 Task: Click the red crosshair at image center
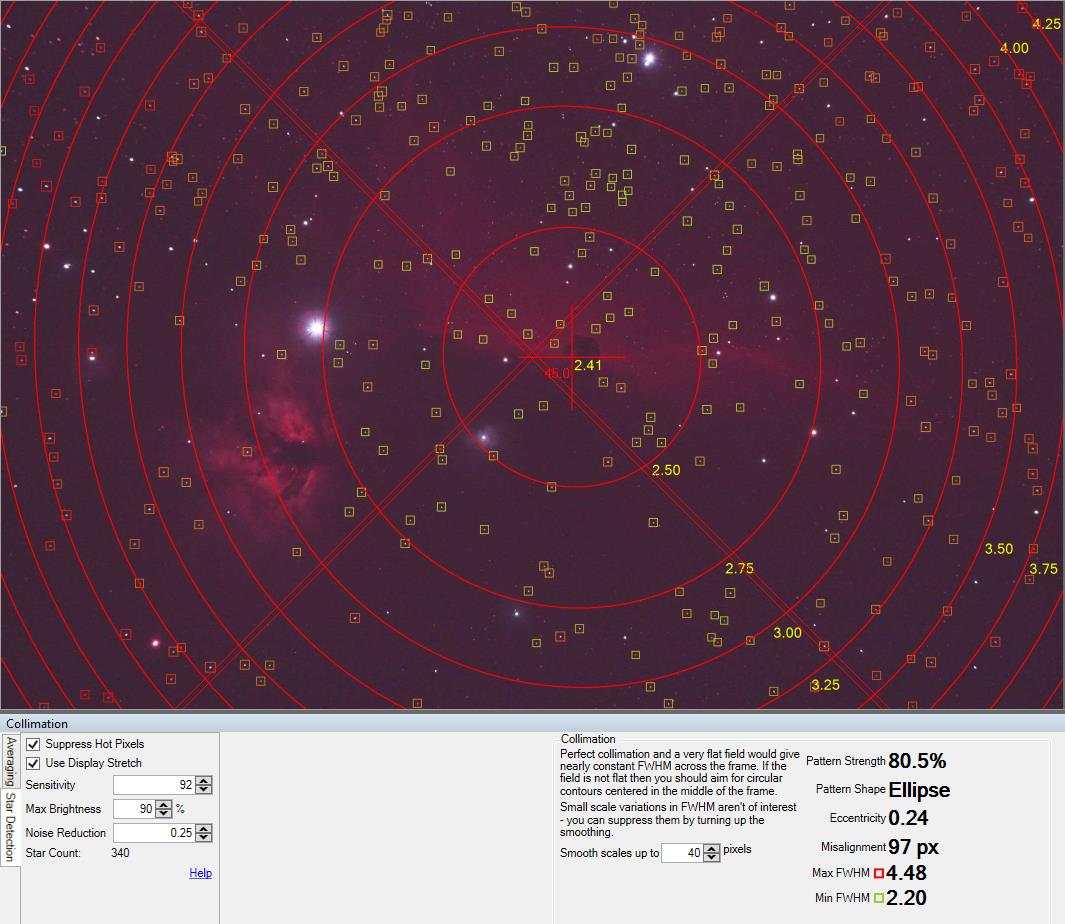tap(572, 357)
